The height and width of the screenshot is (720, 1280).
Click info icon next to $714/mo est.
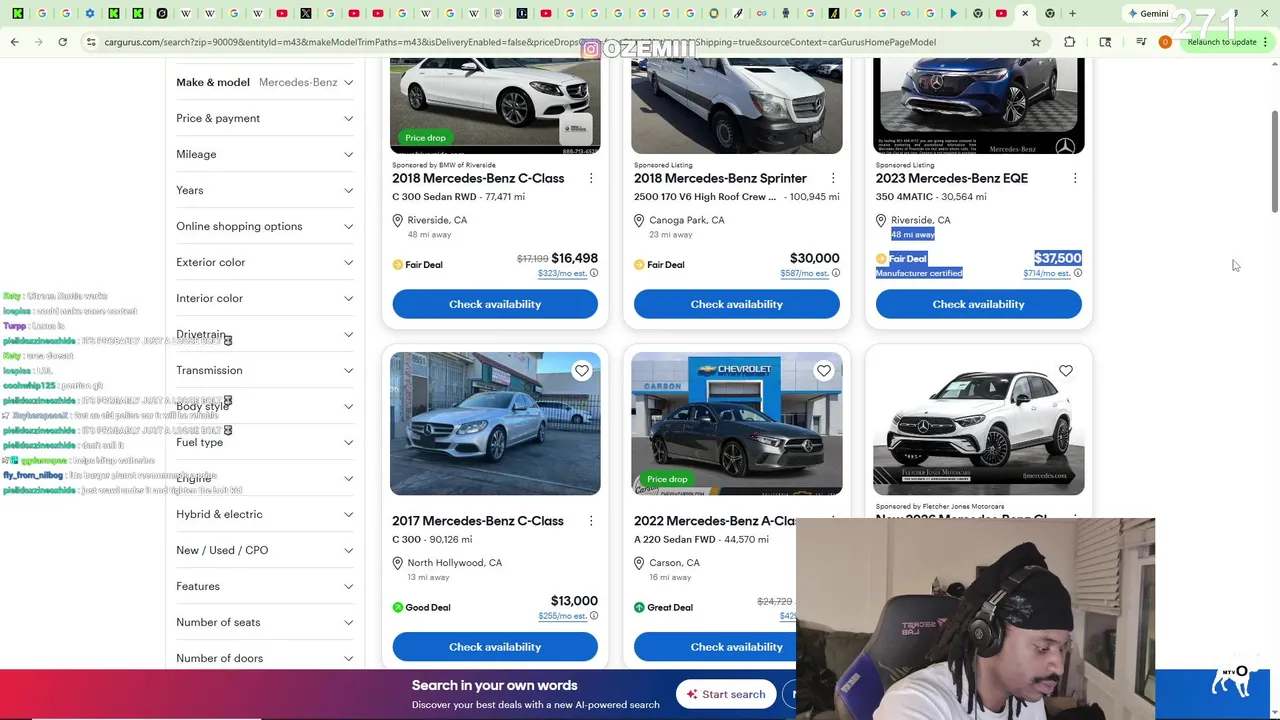tap(1078, 273)
